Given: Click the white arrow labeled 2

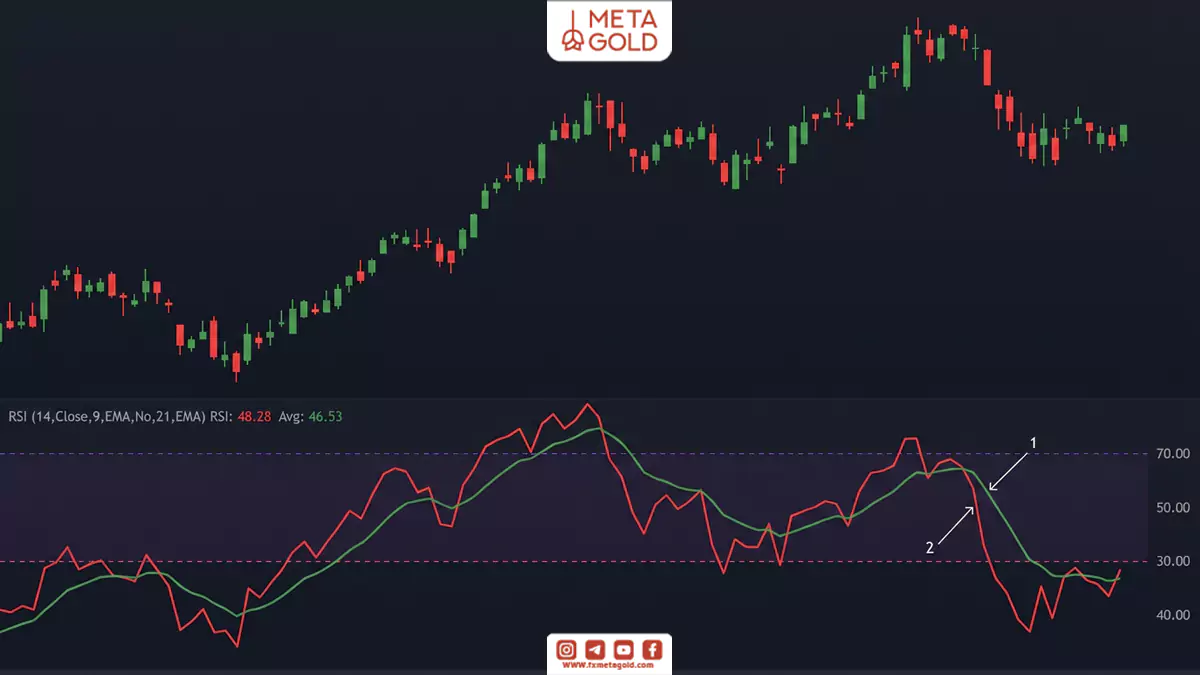Looking at the screenshot, I should coord(957,524).
